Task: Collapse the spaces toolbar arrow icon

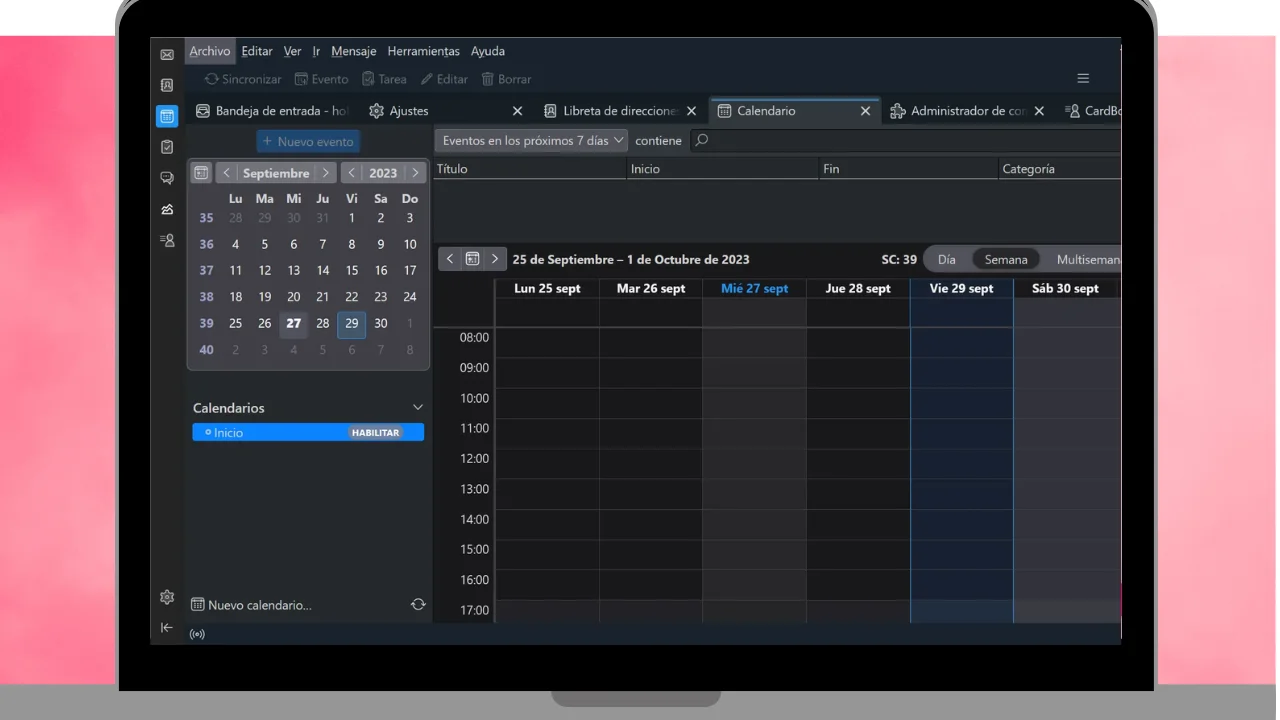Action: 167,627
